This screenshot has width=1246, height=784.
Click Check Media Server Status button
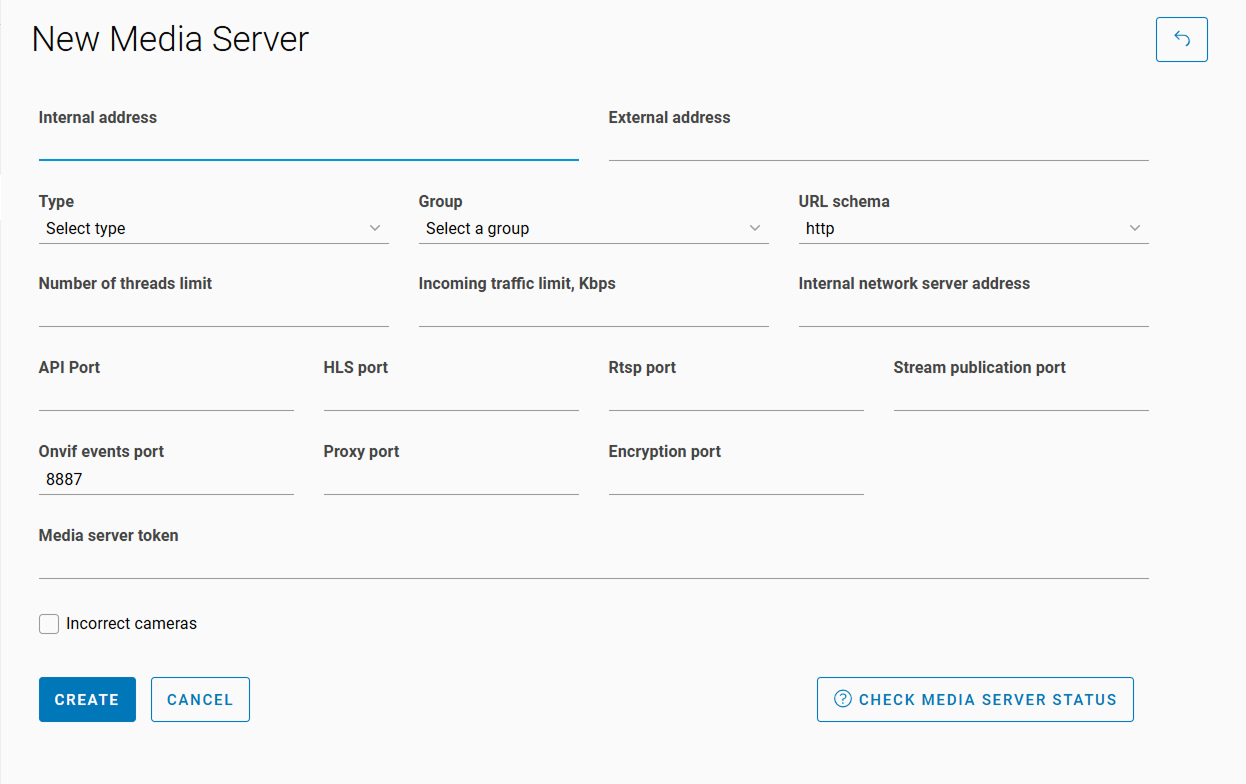click(x=975, y=700)
